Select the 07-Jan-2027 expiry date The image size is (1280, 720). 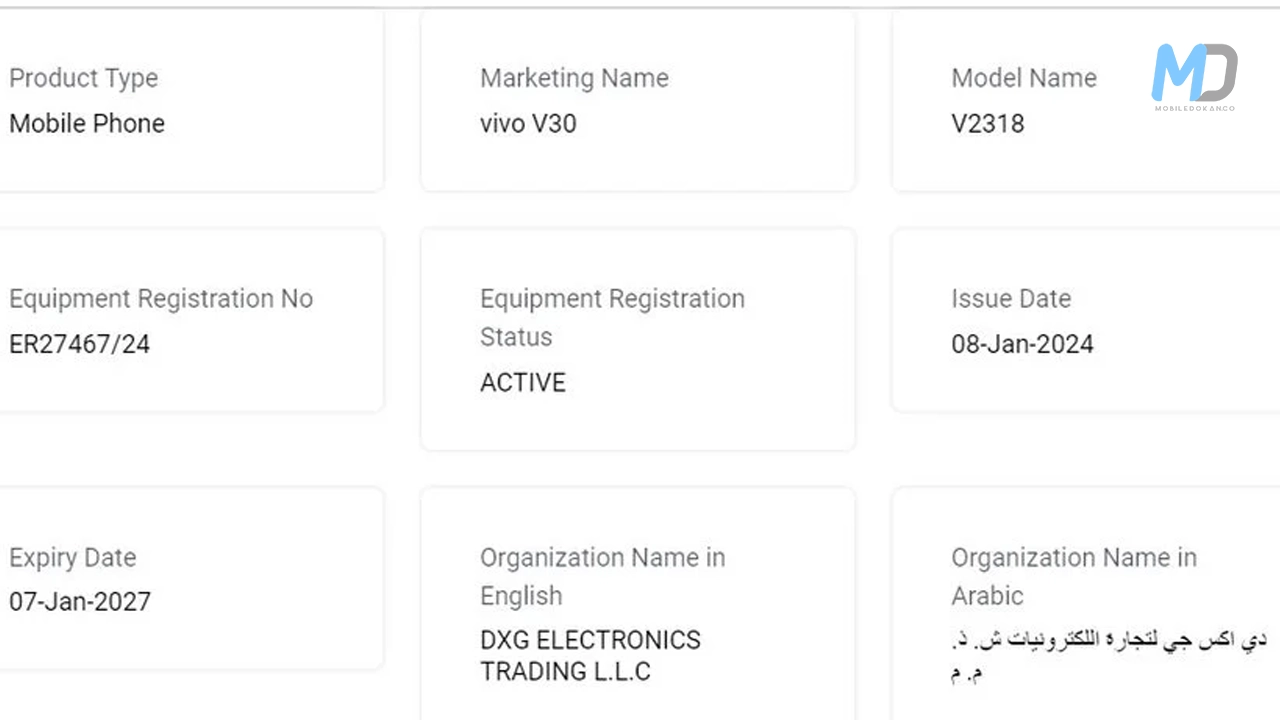[x=80, y=602]
